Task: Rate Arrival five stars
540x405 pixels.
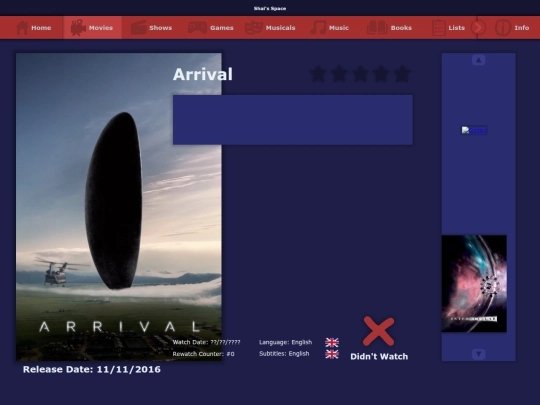Action: click(402, 74)
